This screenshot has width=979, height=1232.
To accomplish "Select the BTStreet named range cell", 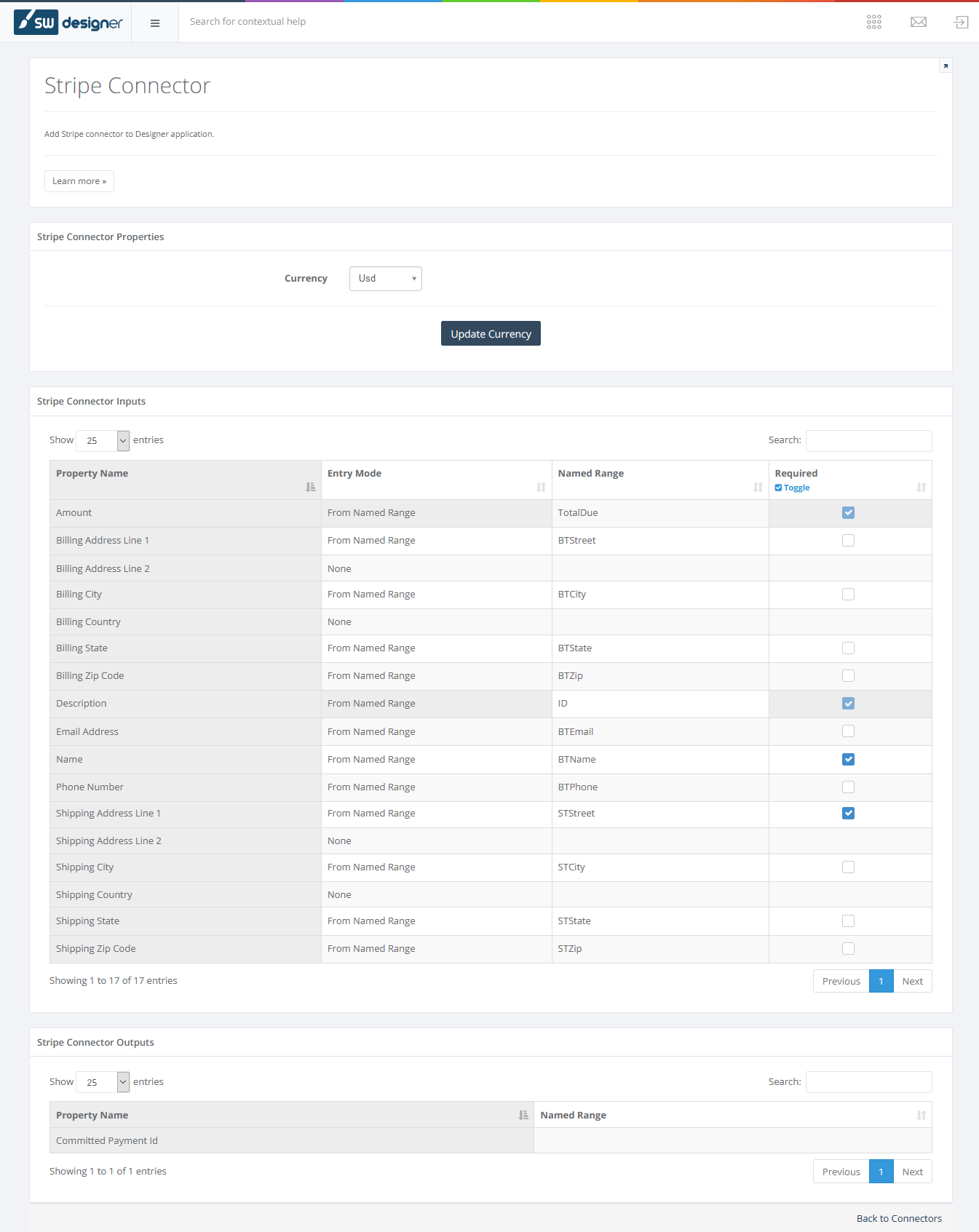I will (x=660, y=541).
